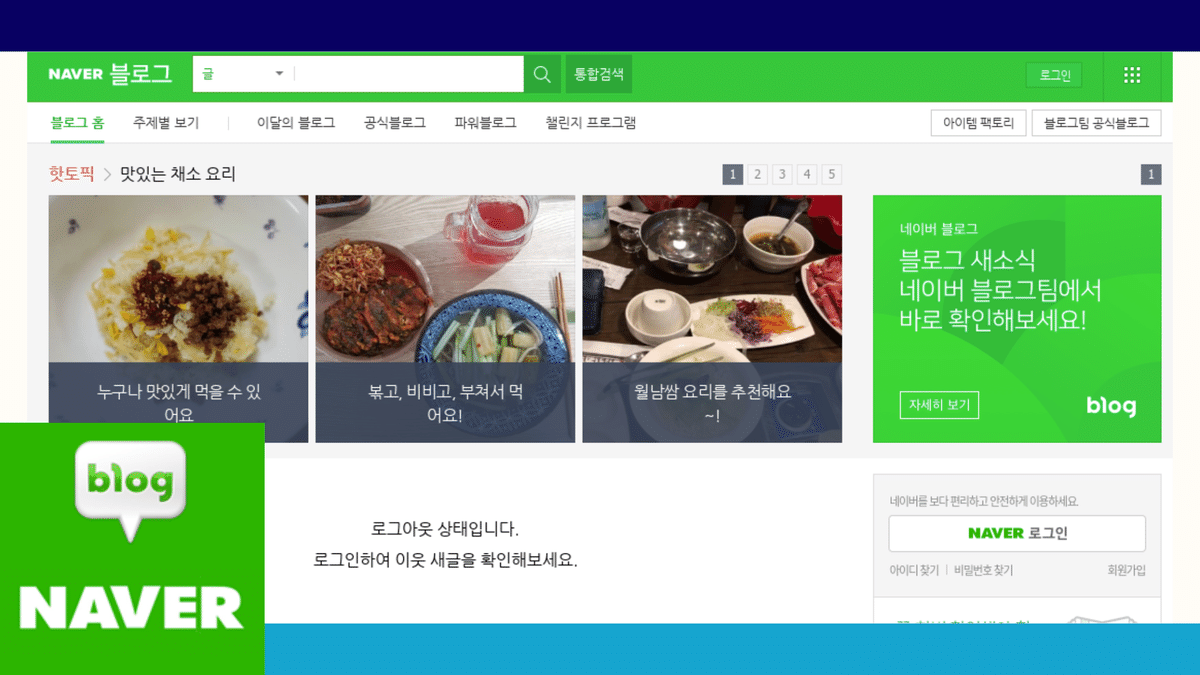Switch to 파워블로그 tab
Screen dimensions: 1200x675
coord(485,123)
